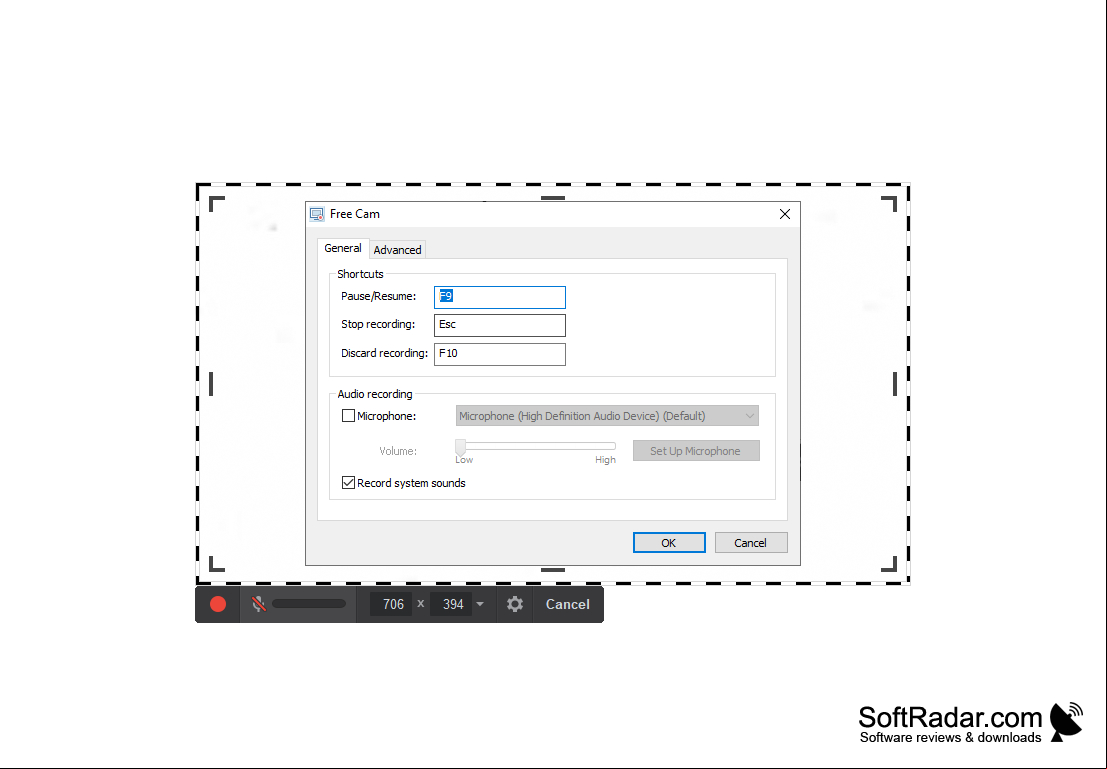
Task: Click the top-right corner resize handle
Action: [x=889, y=204]
